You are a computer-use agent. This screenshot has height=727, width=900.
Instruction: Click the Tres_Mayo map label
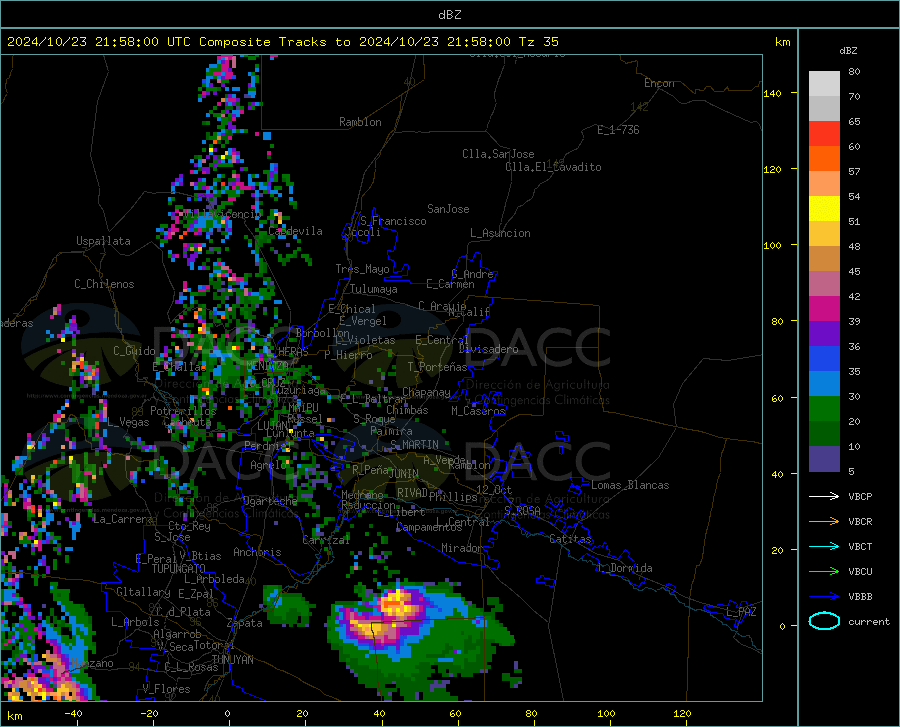coord(362,269)
